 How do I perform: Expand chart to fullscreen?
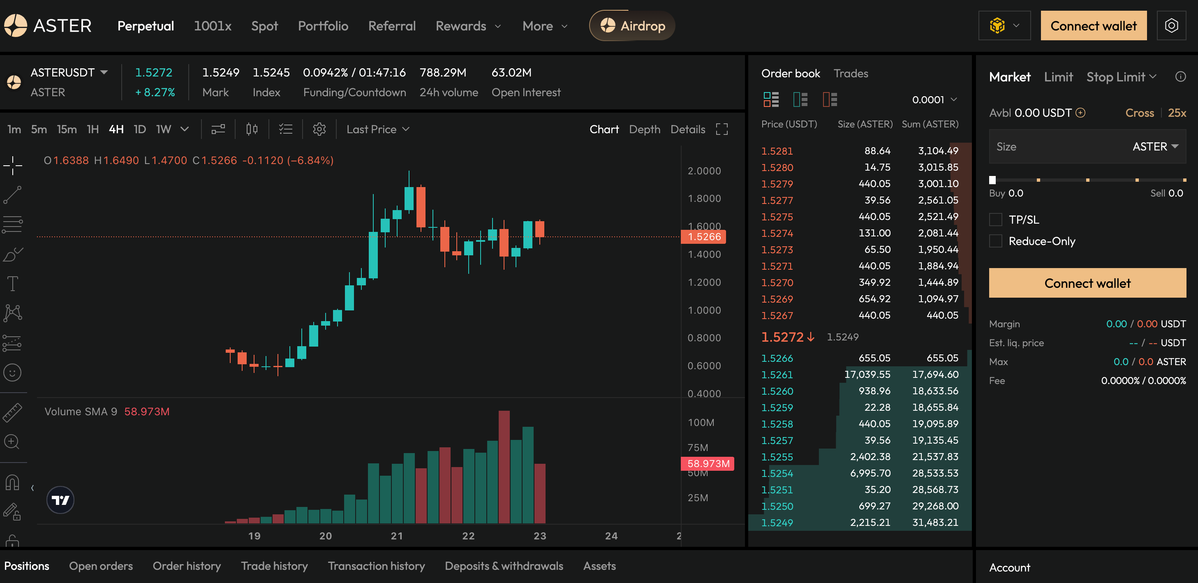tap(722, 129)
